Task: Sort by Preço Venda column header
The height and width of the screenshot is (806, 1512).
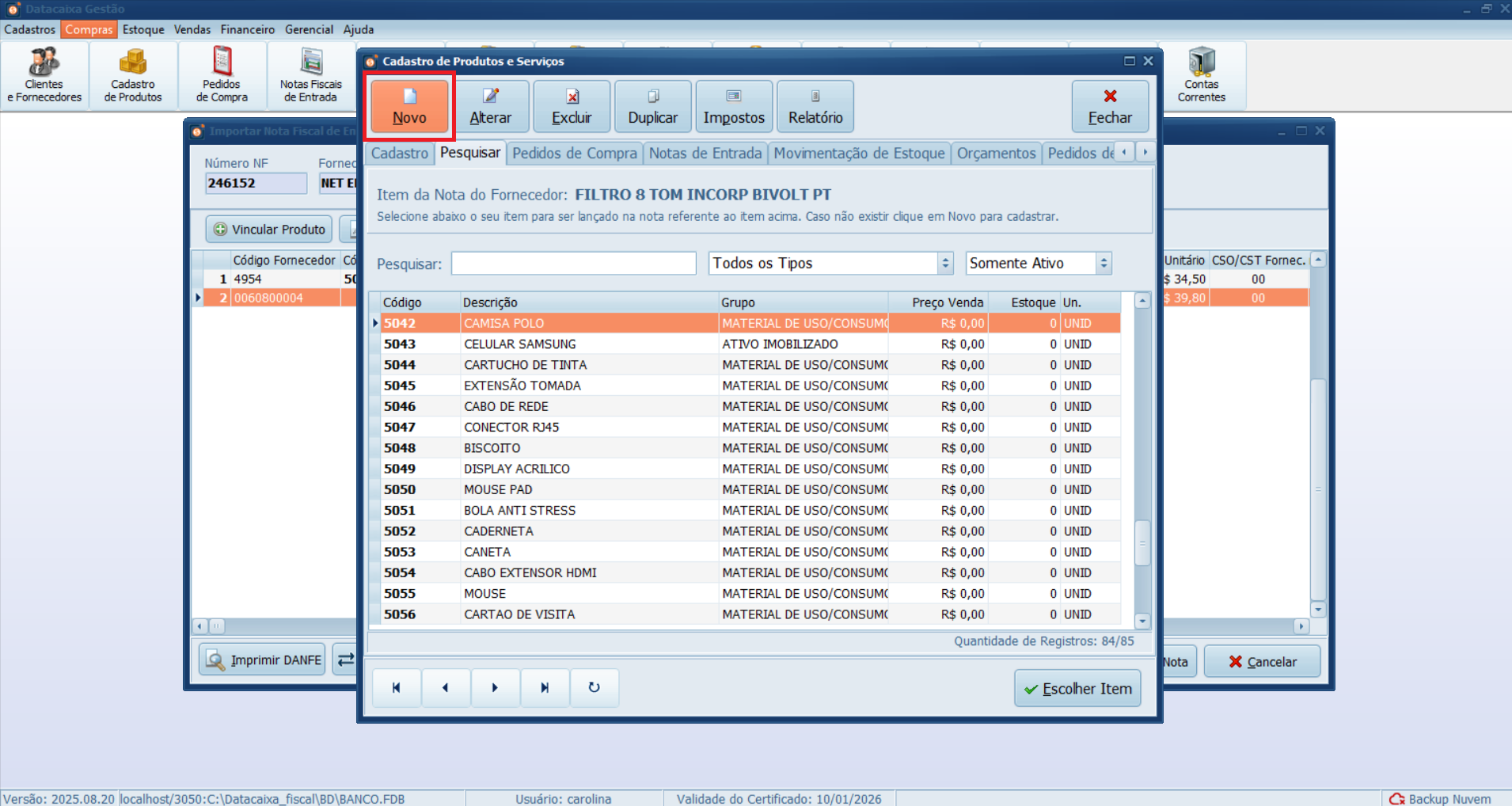Action: (x=937, y=302)
